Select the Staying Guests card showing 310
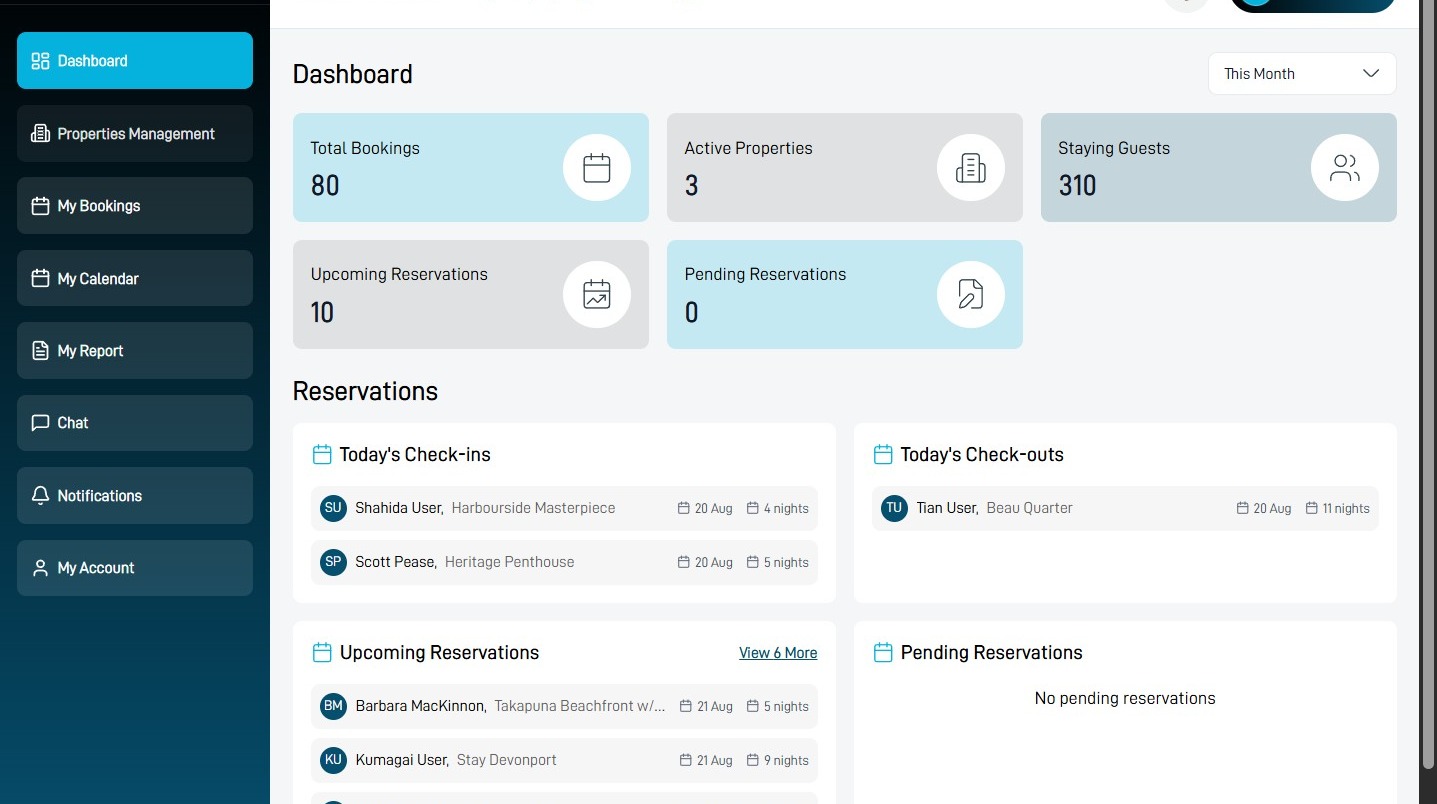The width and height of the screenshot is (1437, 804). point(1219,167)
